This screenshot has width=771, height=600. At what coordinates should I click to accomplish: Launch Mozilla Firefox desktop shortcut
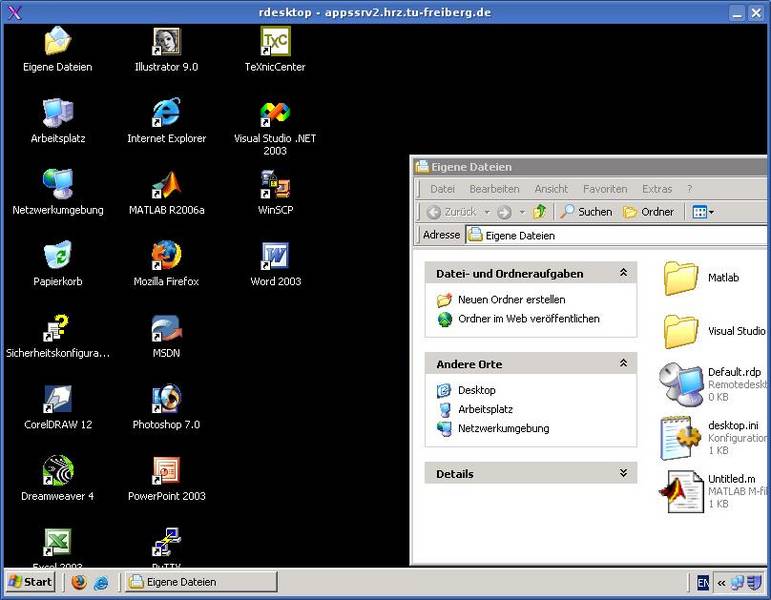click(x=166, y=263)
